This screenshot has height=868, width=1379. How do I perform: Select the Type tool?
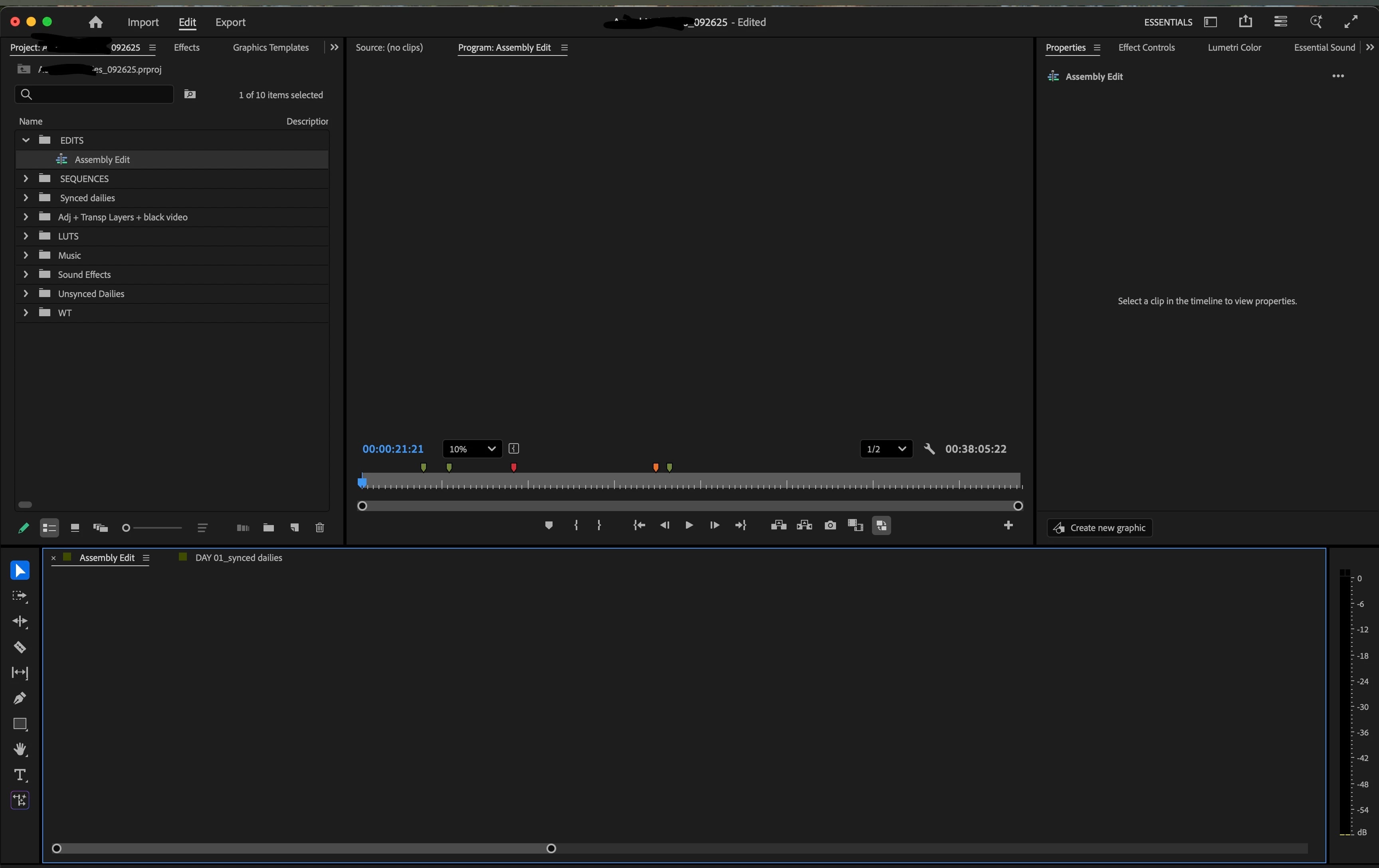tap(20, 775)
